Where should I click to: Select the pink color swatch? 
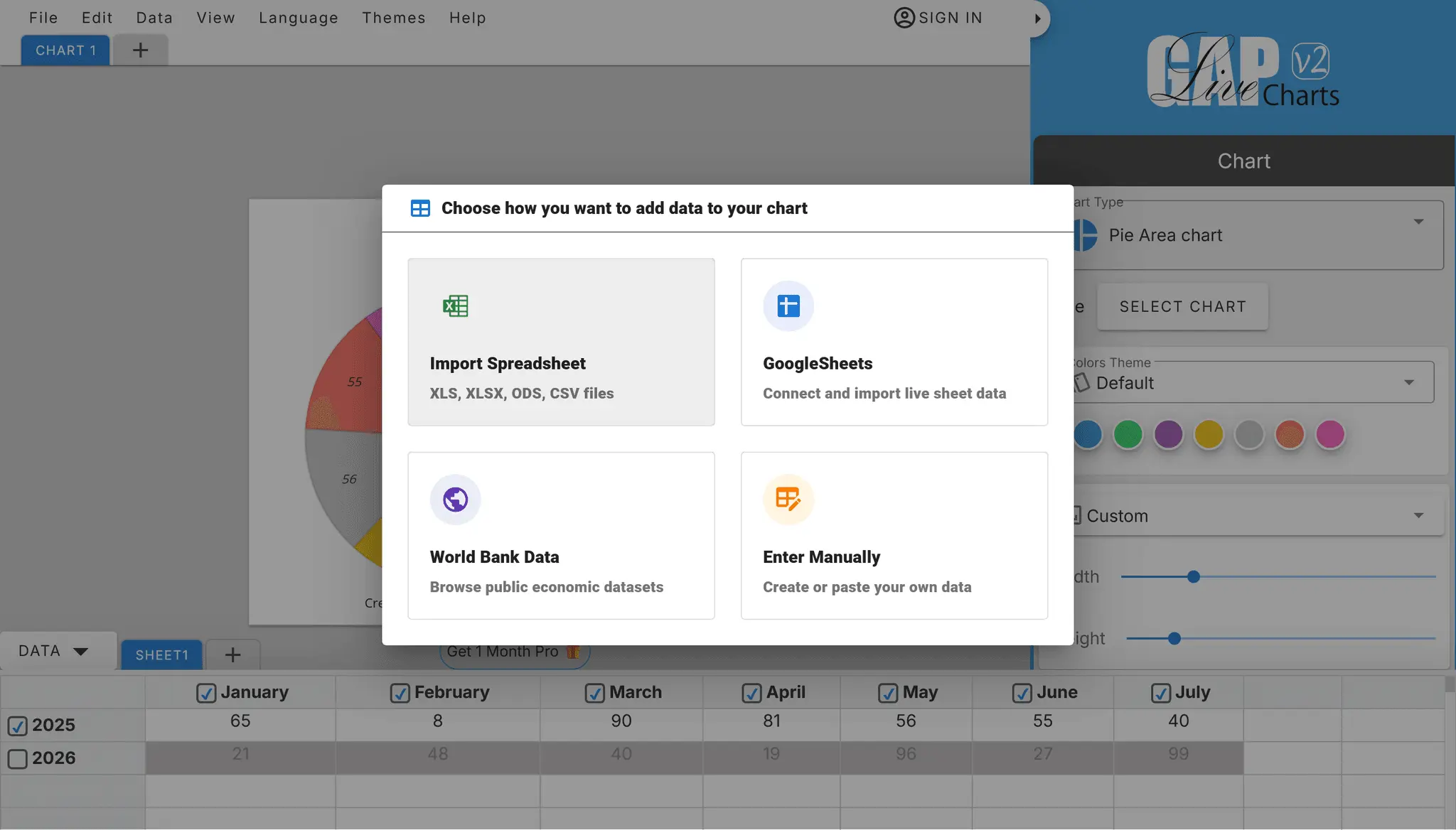1330,434
